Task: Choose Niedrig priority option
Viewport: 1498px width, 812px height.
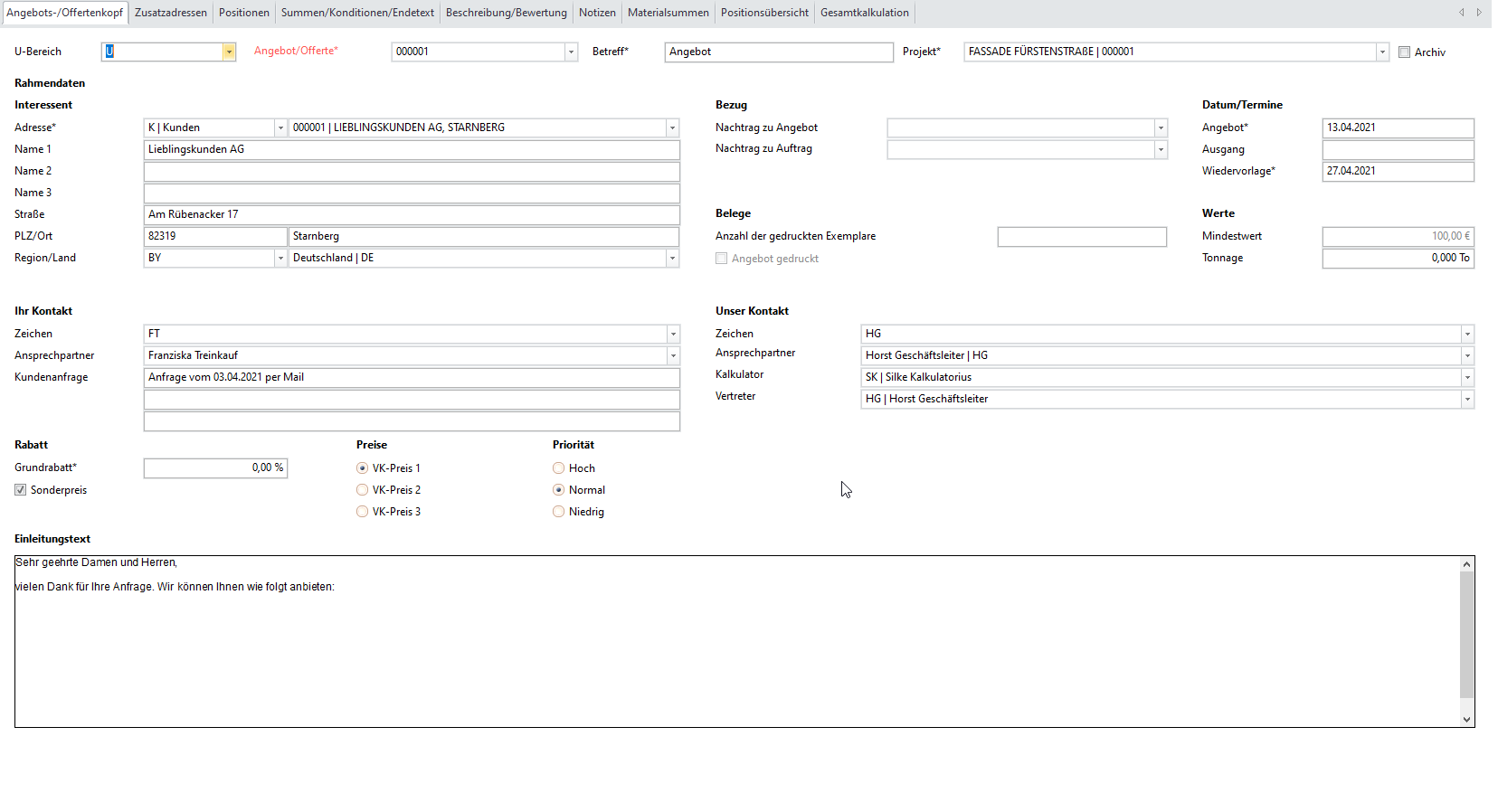Action: click(559, 512)
